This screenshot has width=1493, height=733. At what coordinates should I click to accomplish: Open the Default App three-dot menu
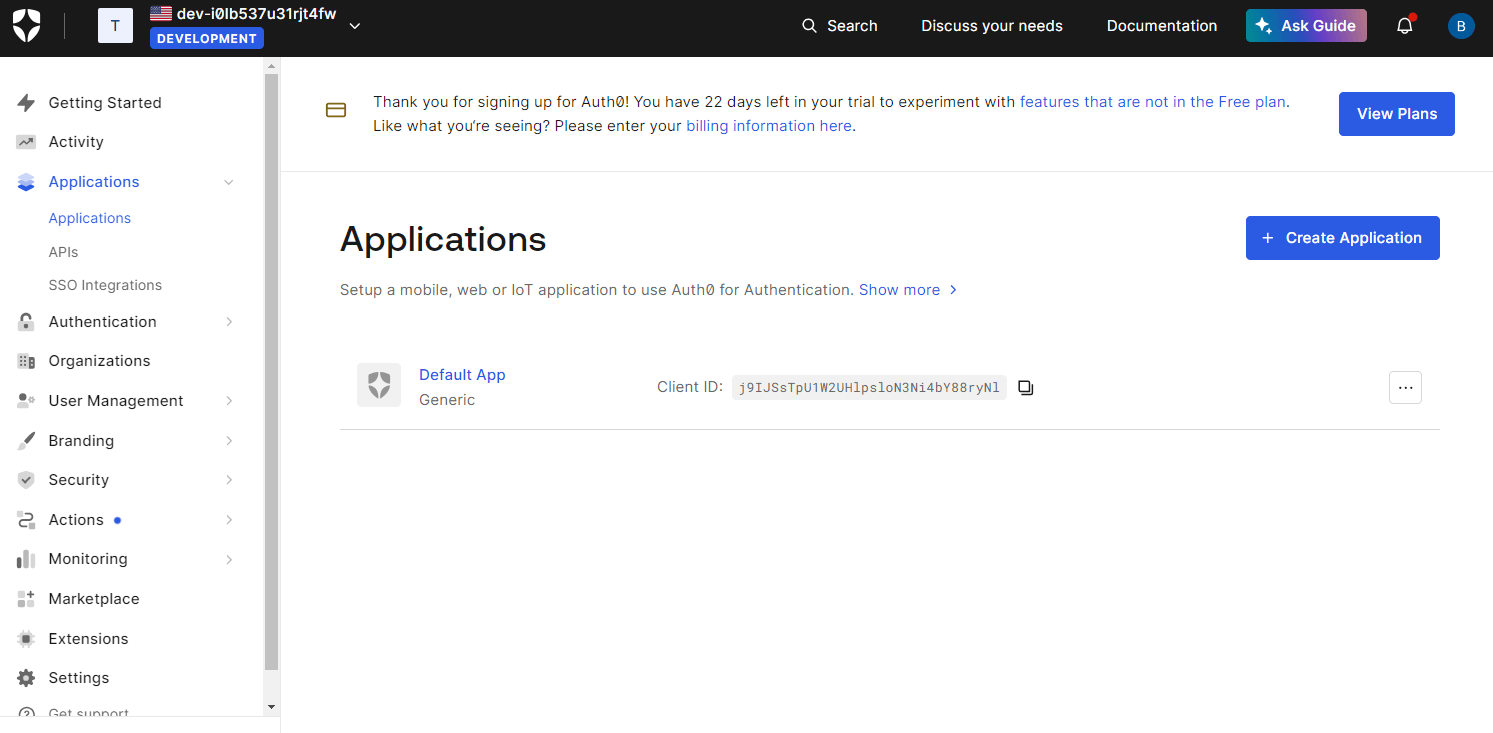coord(1405,388)
